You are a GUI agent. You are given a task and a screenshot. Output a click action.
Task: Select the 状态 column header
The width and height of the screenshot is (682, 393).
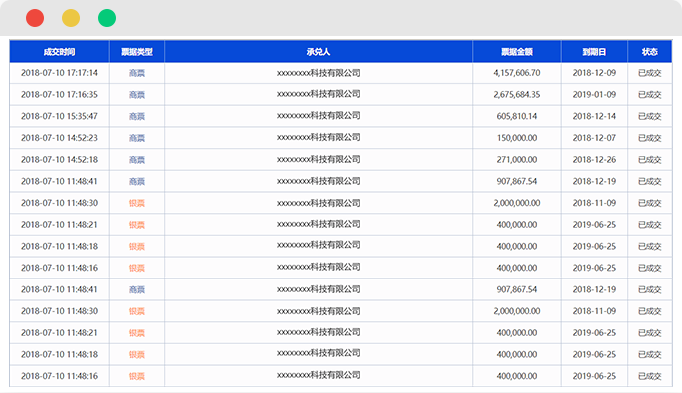[649, 52]
